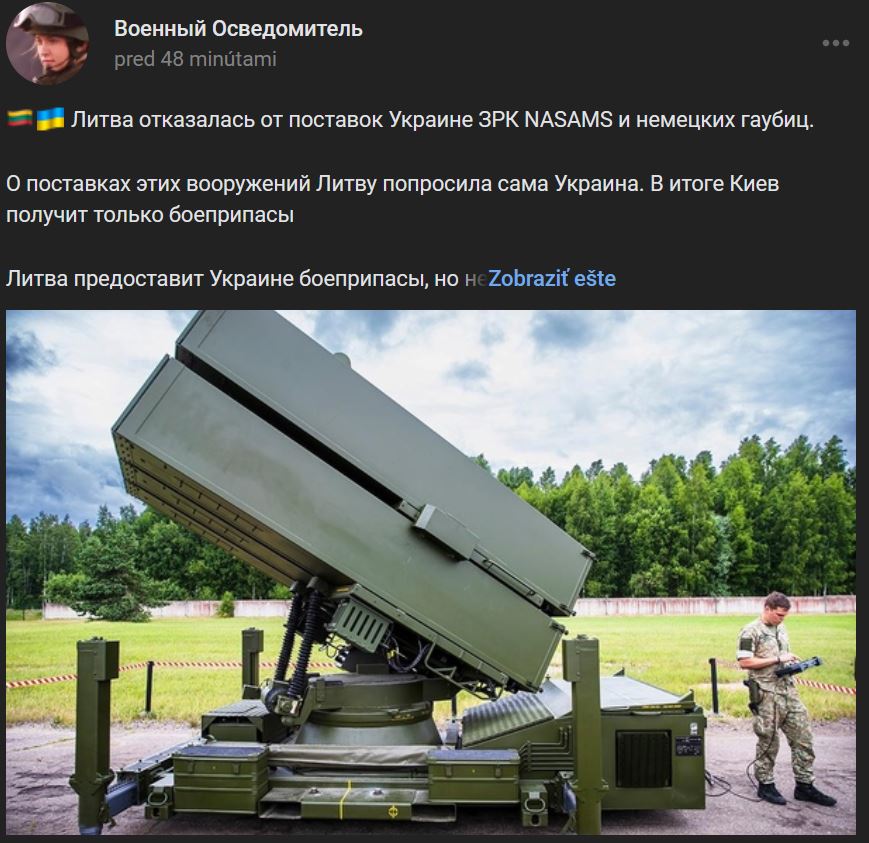
Task: Click the truncated line "Литва предоставит Украине боеприпасы"
Action: coord(215,279)
